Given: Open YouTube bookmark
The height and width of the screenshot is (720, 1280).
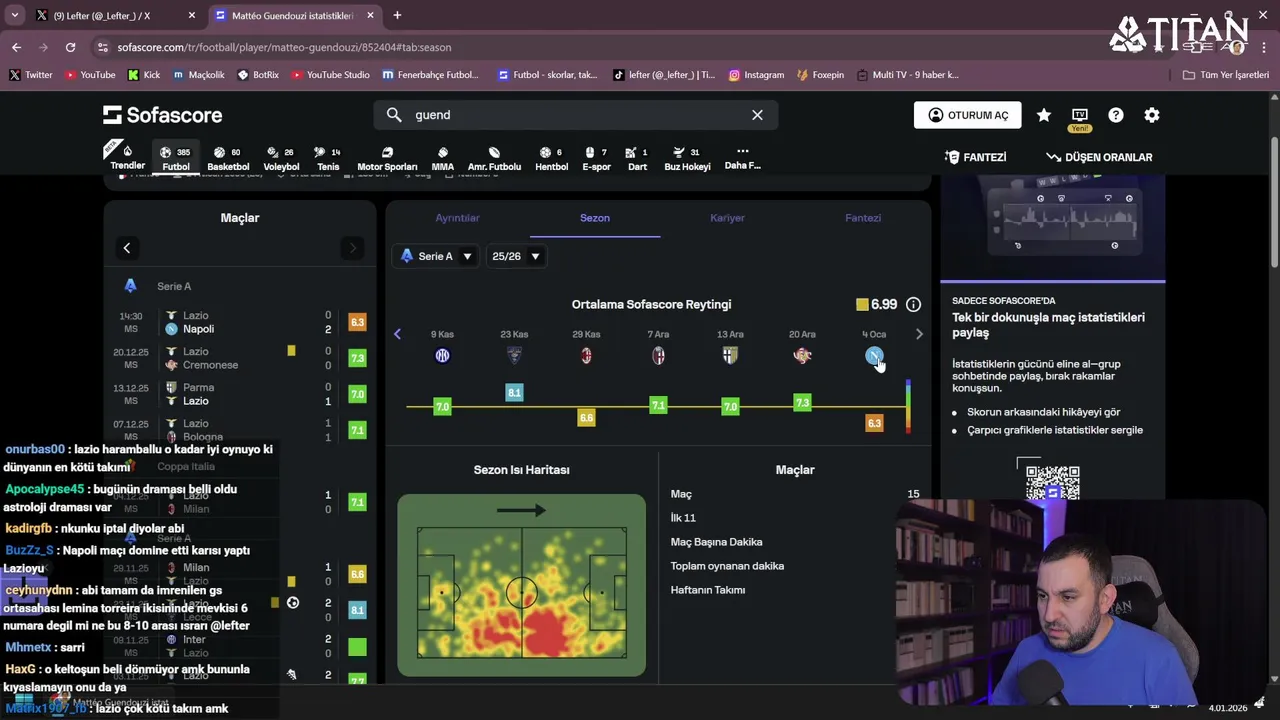Looking at the screenshot, I should point(90,75).
